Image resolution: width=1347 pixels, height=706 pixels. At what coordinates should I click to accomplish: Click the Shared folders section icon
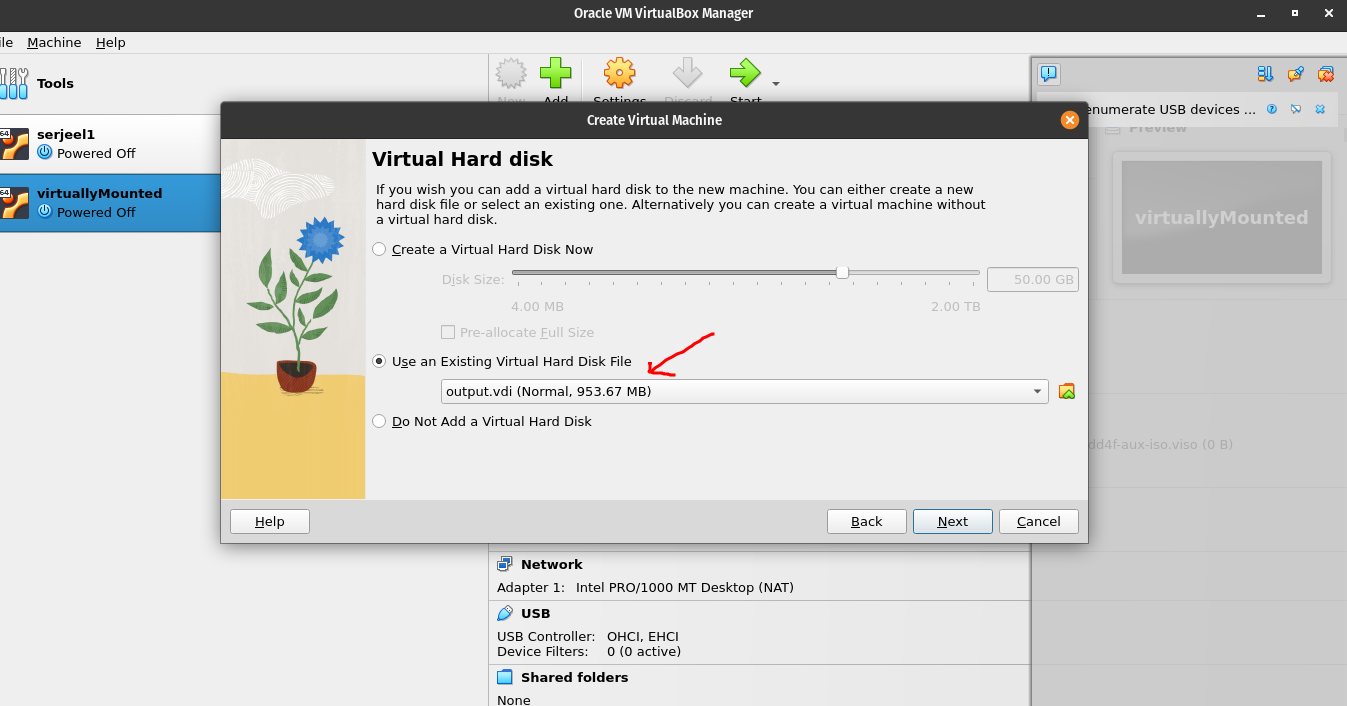[505, 677]
